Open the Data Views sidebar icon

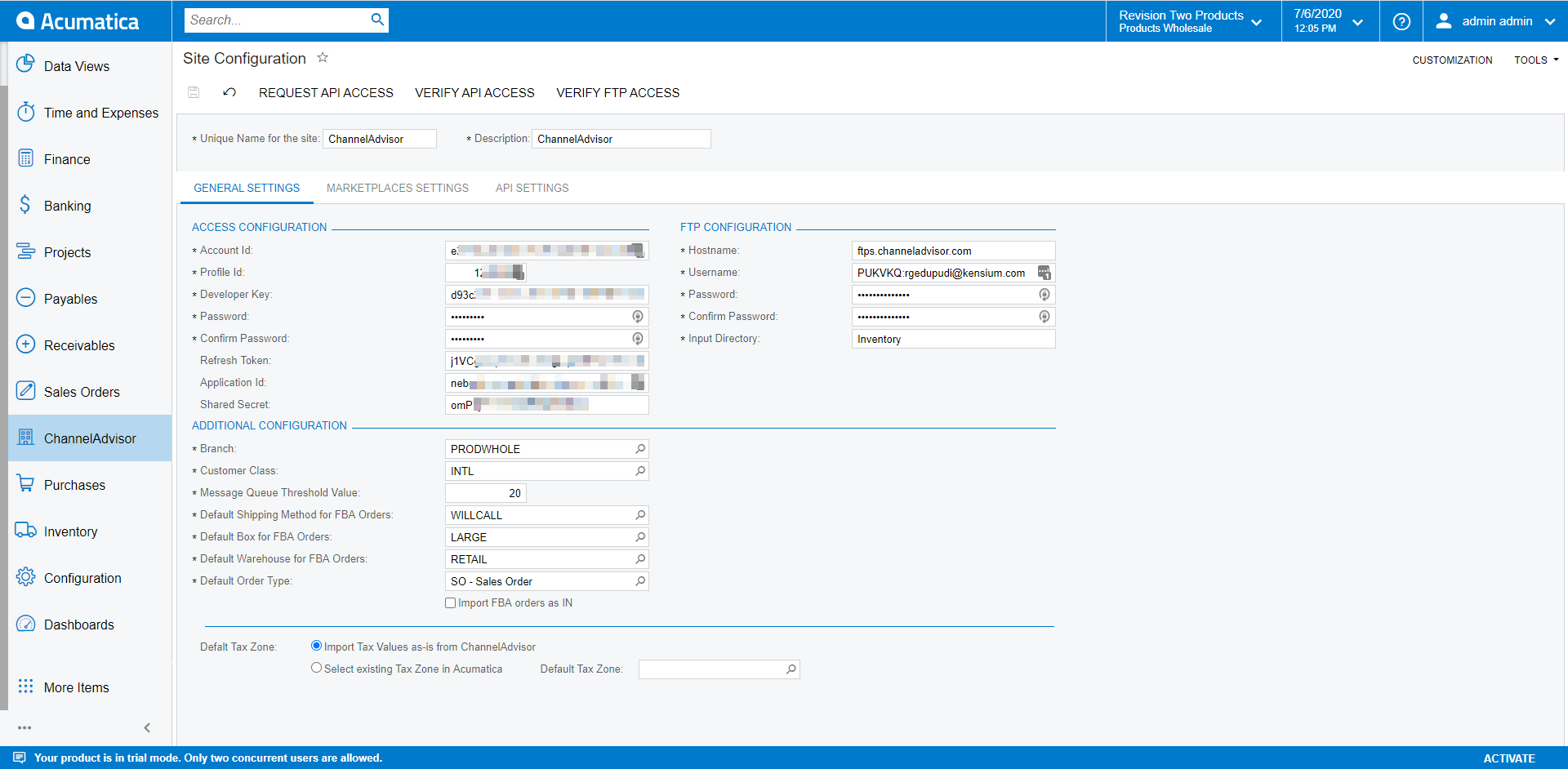point(25,64)
